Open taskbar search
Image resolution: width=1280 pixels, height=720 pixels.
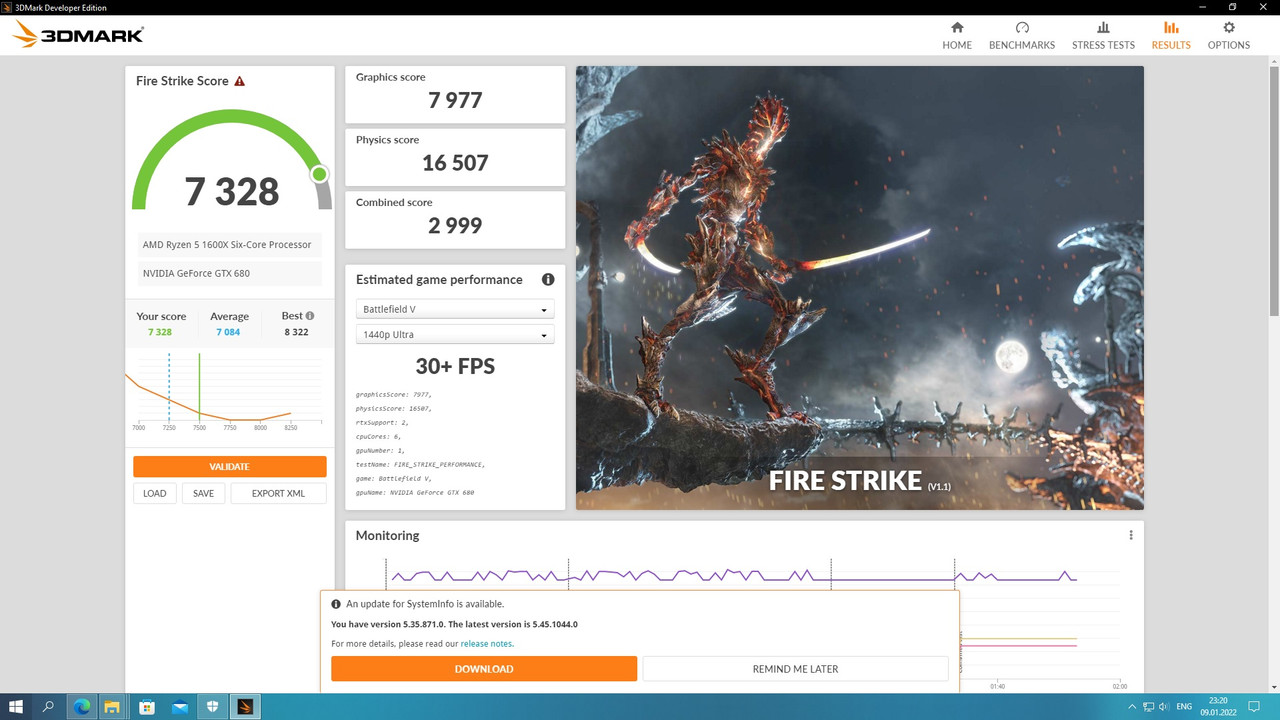[x=48, y=707]
